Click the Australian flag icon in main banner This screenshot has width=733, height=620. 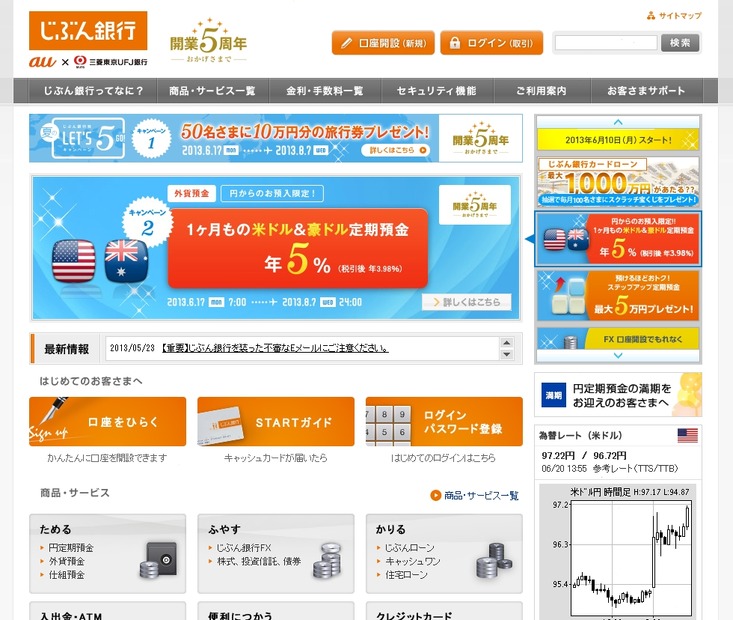point(126,261)
